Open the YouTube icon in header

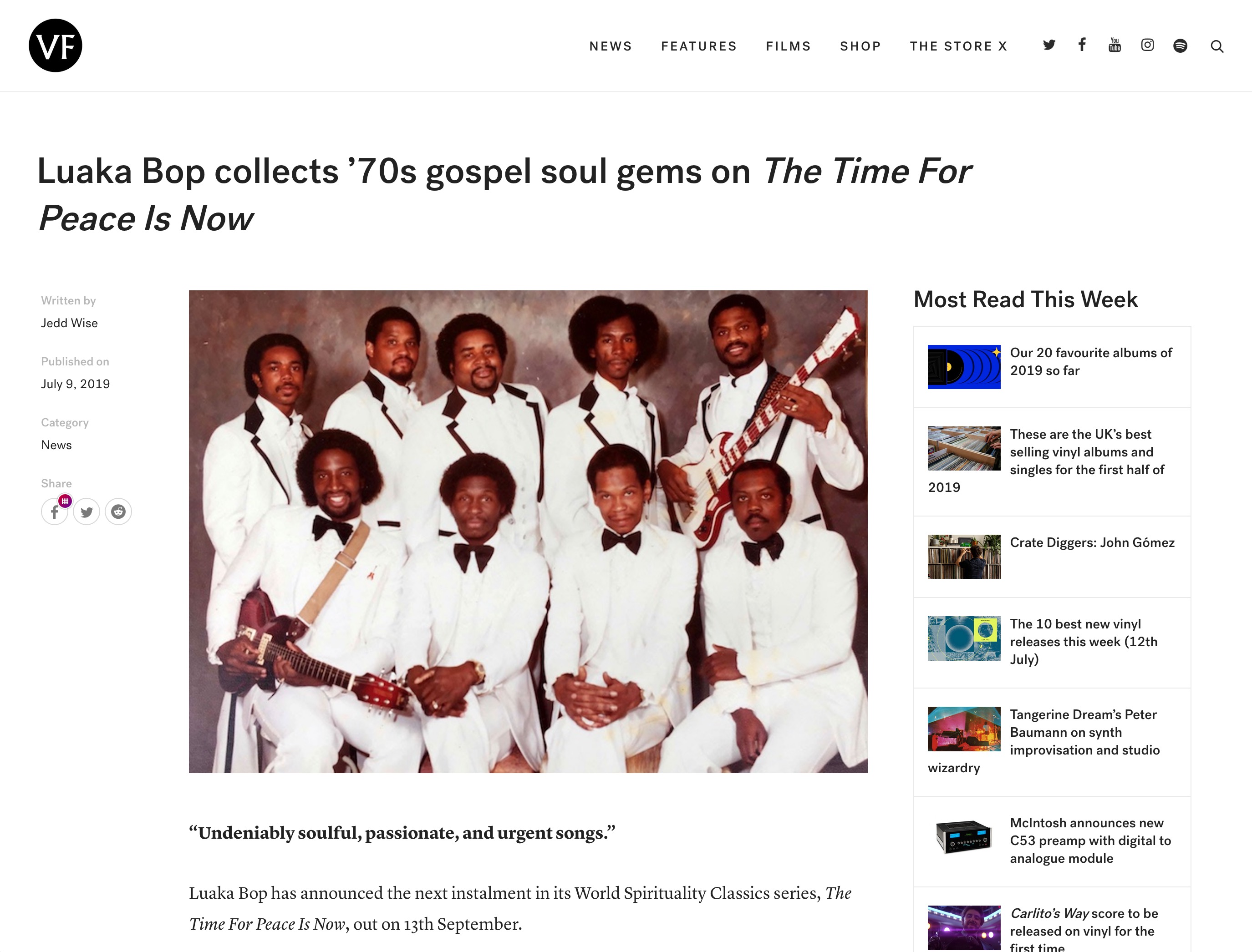1114,46
